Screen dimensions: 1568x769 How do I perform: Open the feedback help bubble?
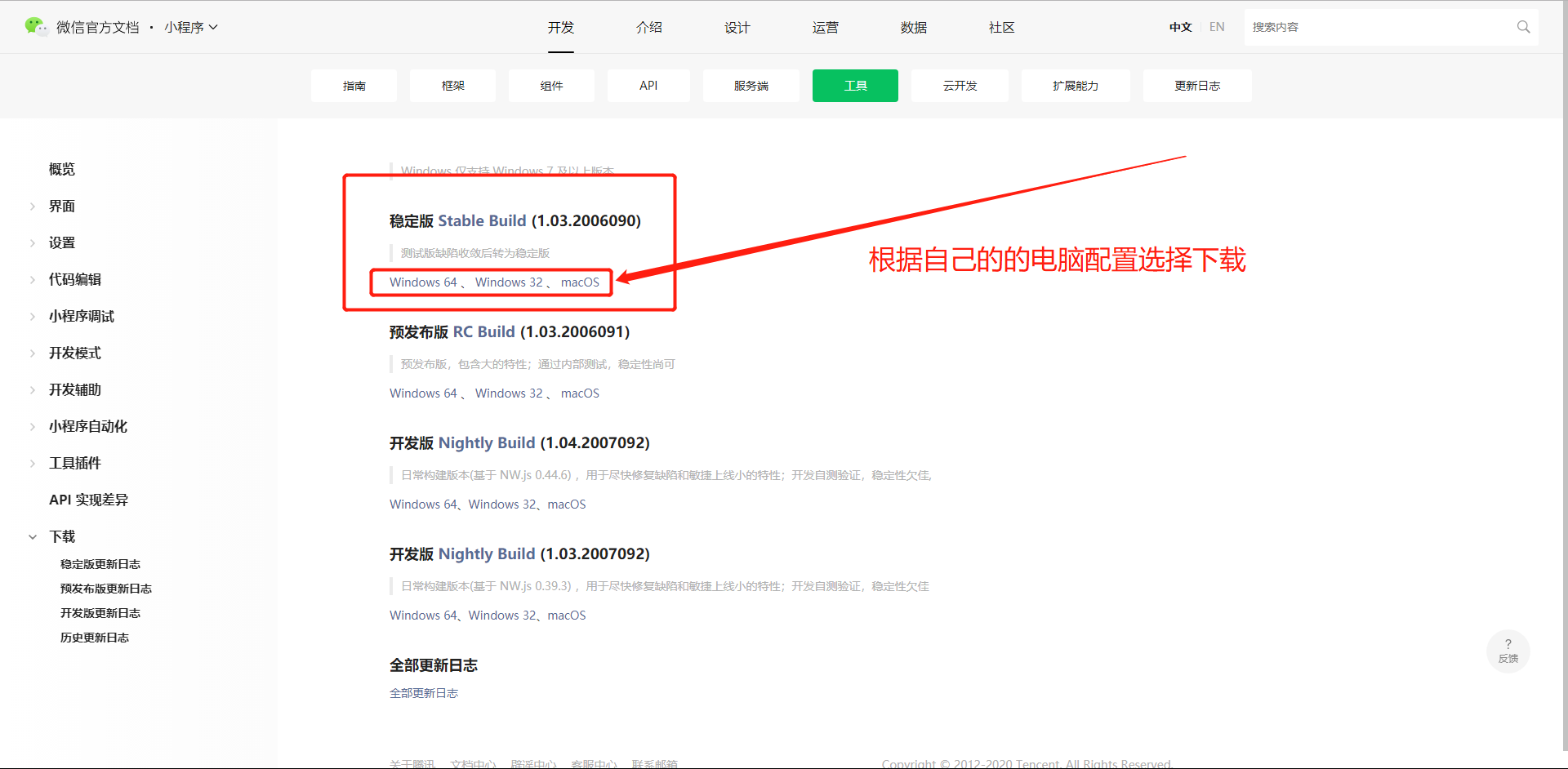(x=1508, y=651)
